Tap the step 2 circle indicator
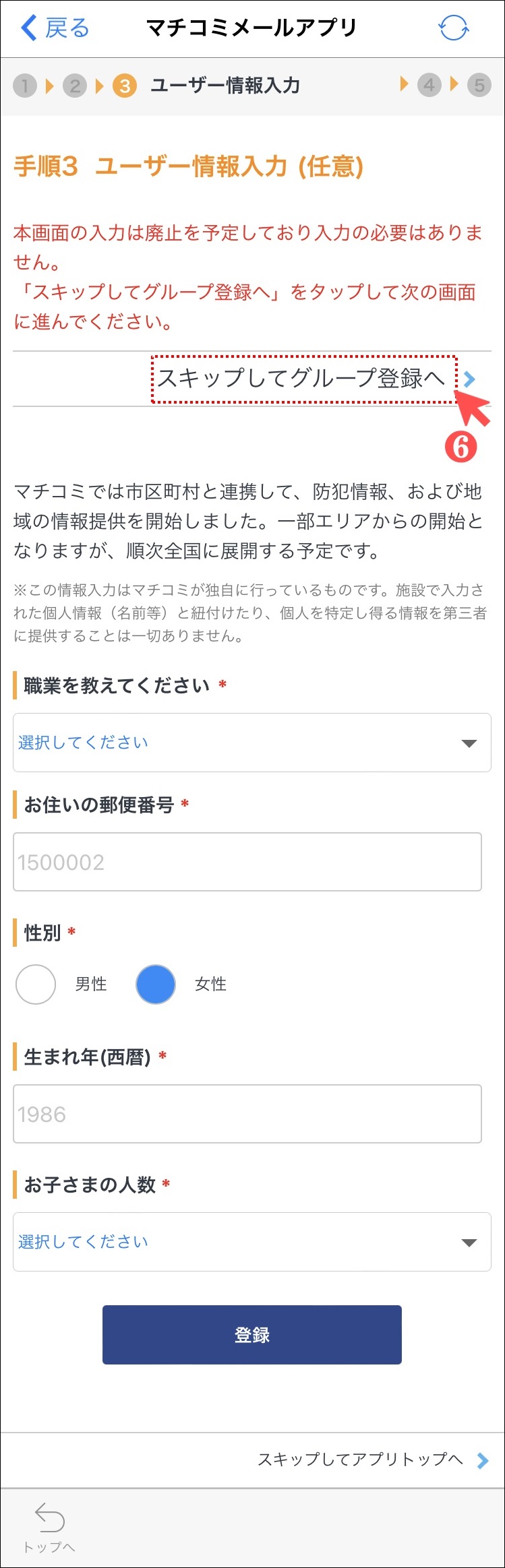Screen dimensions: 505x1568 click(x=75, y=86)
